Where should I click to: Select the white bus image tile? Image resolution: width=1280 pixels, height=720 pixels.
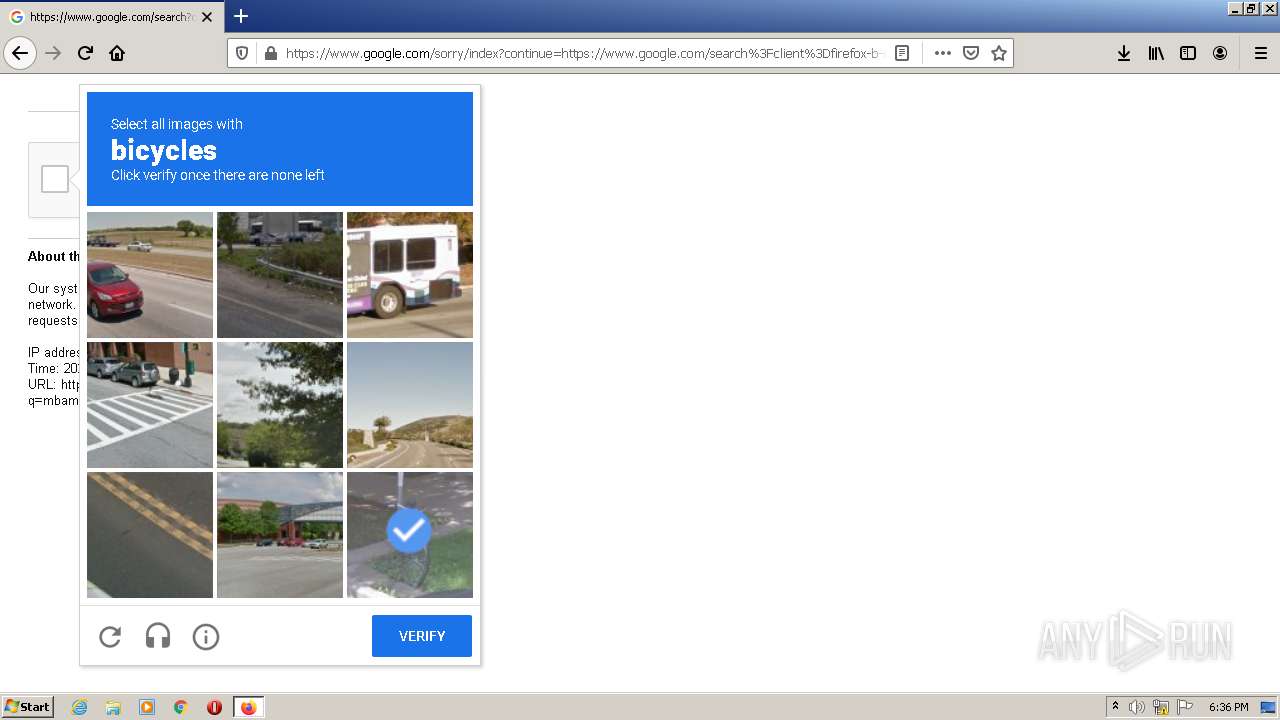click(x=410, y=275)
